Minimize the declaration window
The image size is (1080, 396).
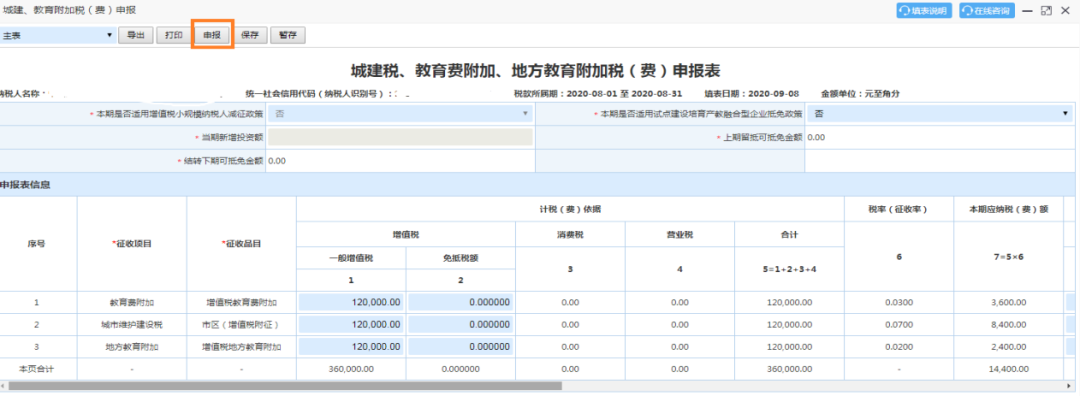coord(1028,10)
